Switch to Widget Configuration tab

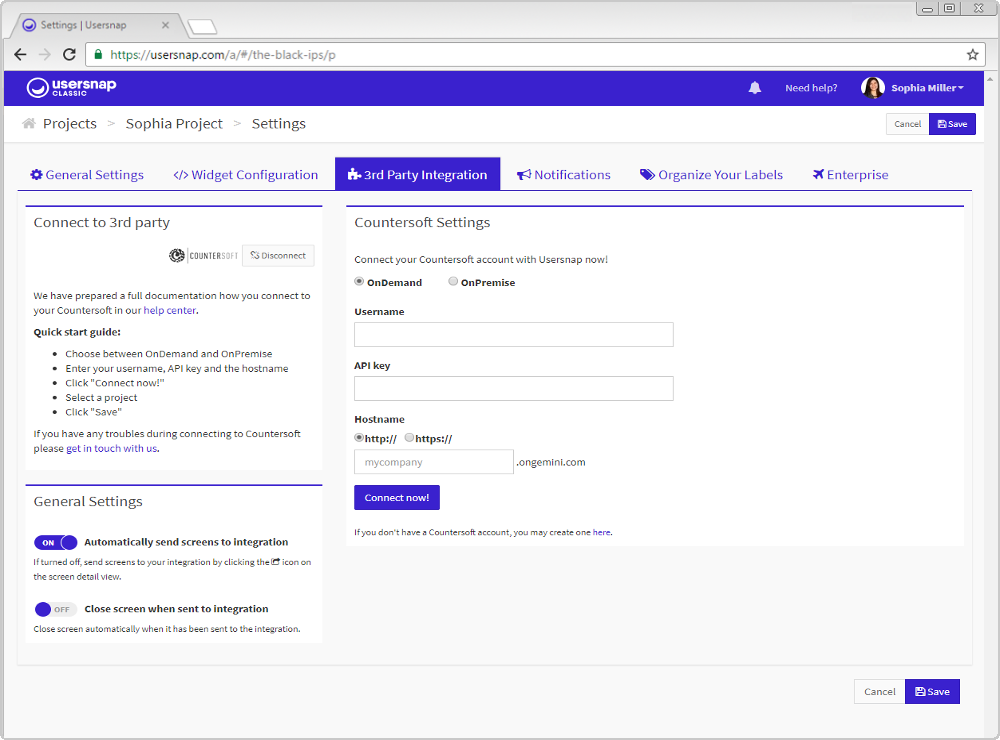[246, 175]
